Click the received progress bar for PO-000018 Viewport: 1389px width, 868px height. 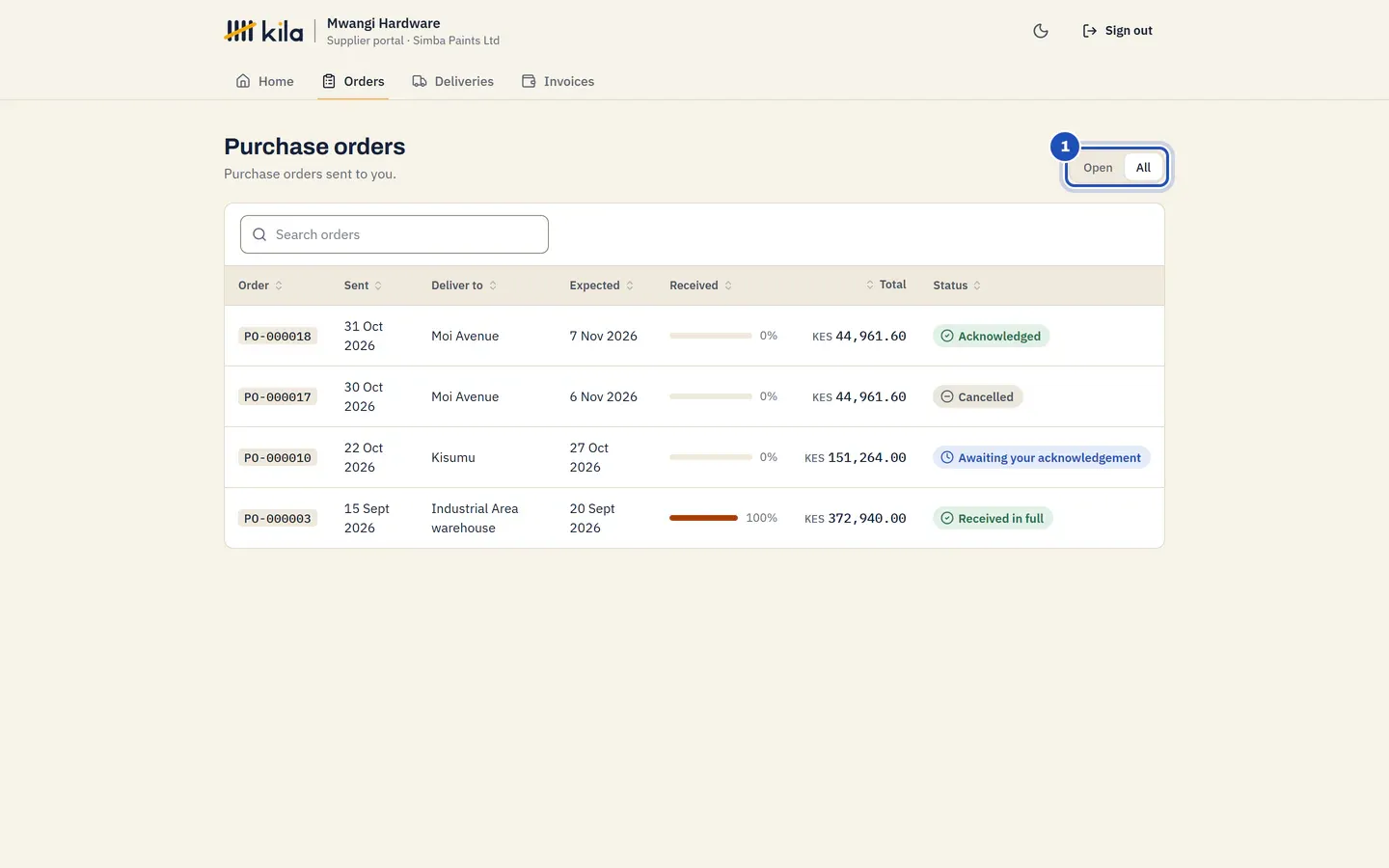tap(711, 336)
